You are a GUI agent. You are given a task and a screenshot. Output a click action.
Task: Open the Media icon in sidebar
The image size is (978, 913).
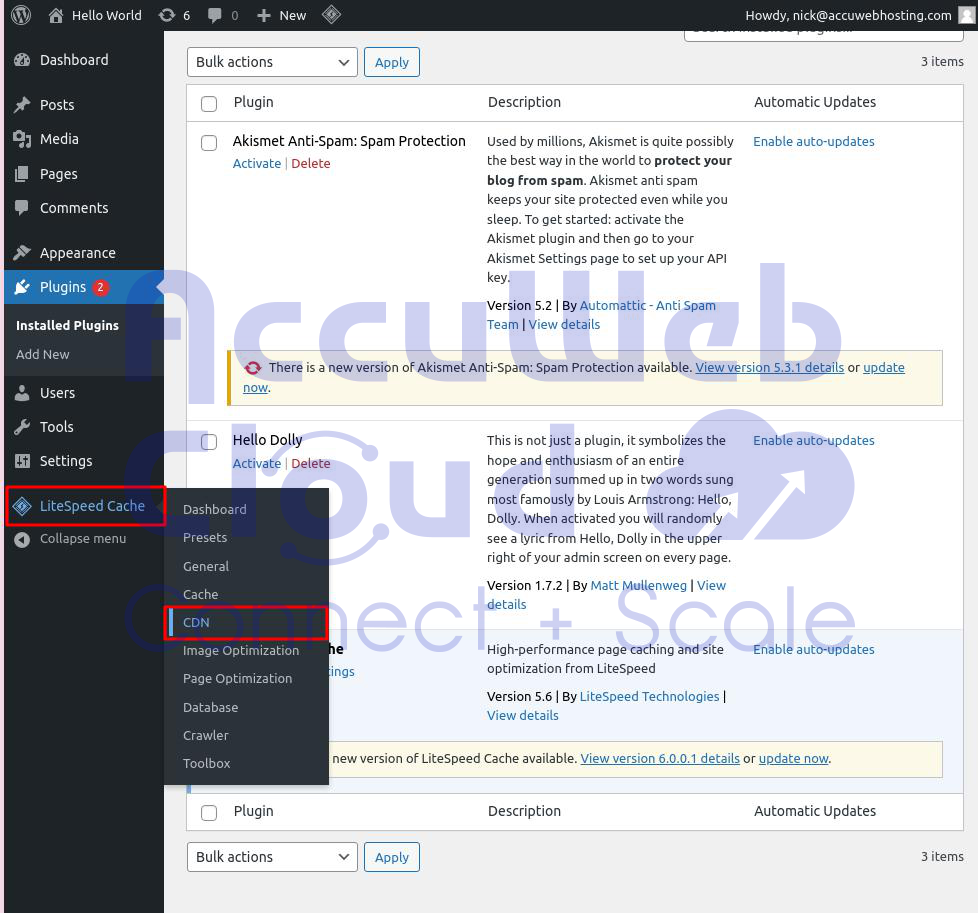(x=22, y=139)
